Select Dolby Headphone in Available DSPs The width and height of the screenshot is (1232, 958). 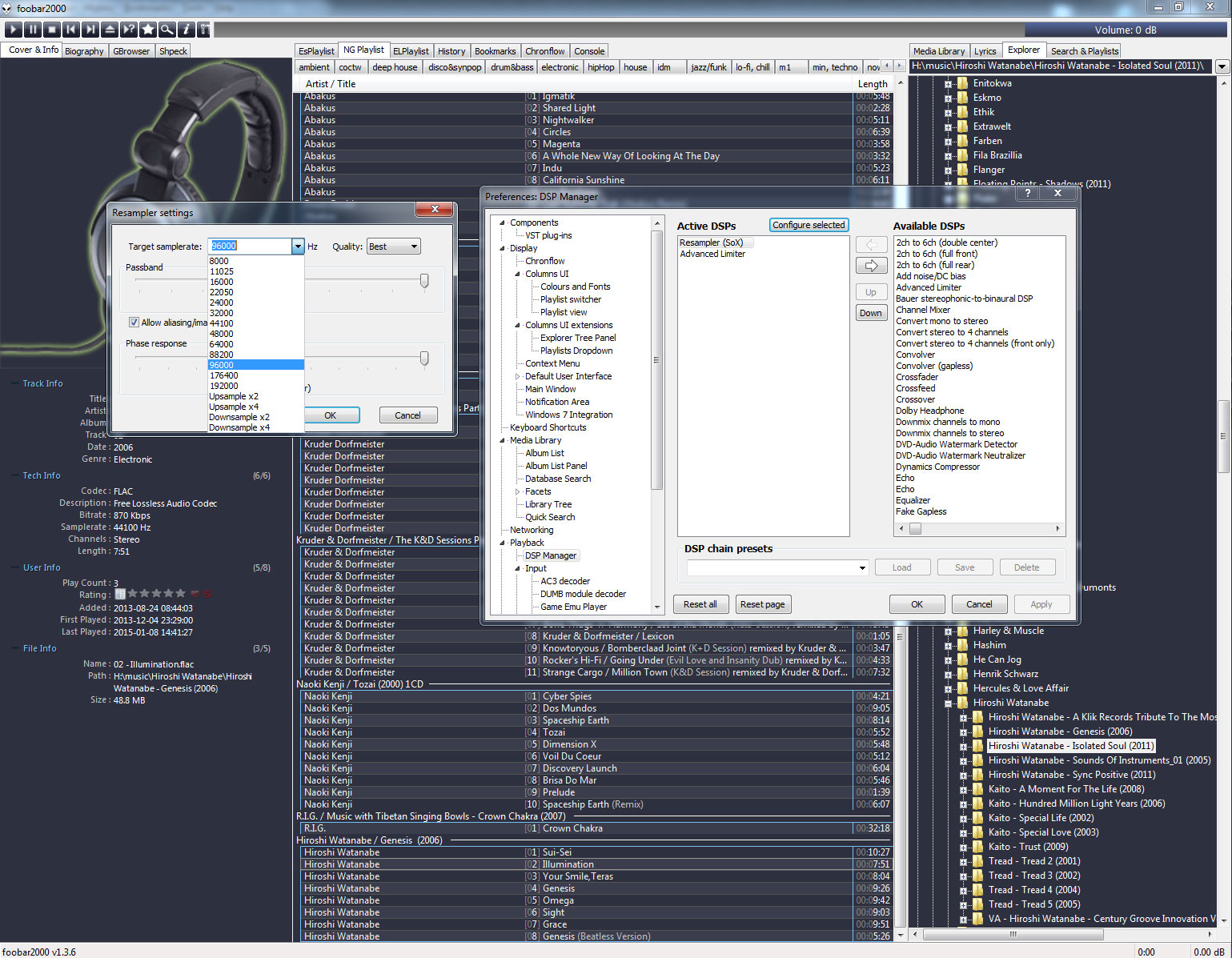tap(930, 411)
